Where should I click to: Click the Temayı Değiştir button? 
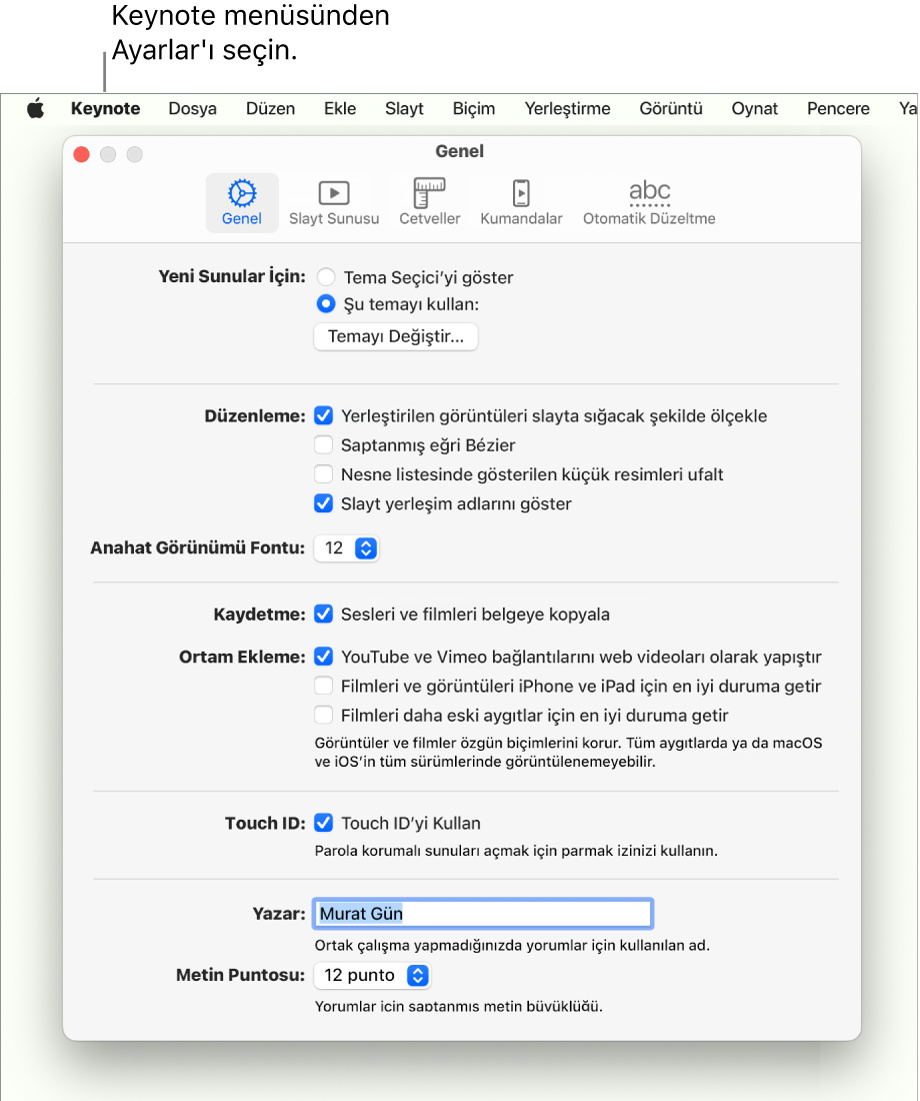pos(396,336)
